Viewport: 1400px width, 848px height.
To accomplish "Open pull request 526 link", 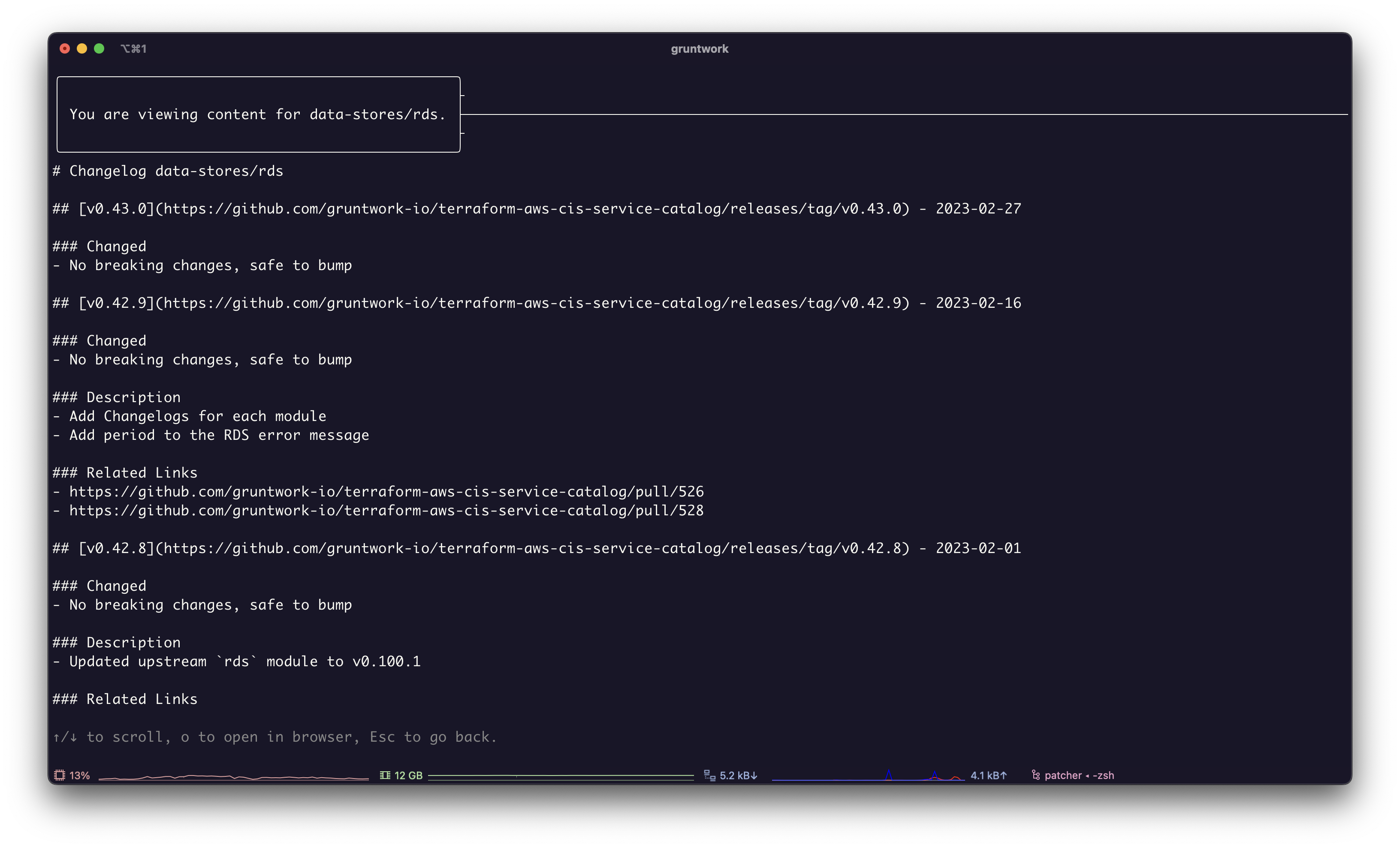I will point(386,491).
